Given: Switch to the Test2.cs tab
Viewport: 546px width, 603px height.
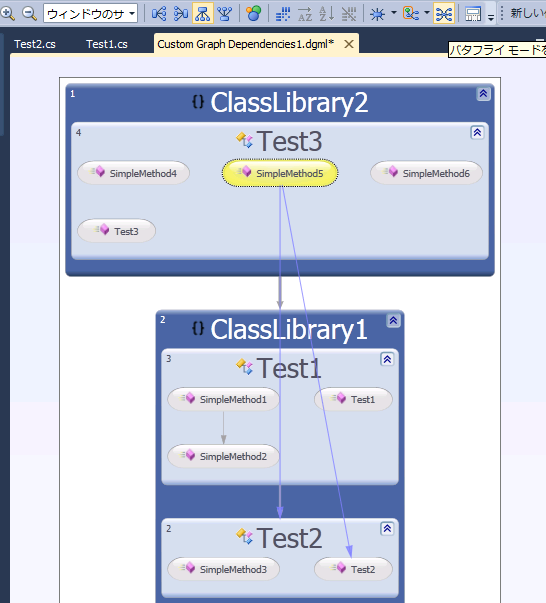Looking at the screenshot, I should (x=35, y=44).
